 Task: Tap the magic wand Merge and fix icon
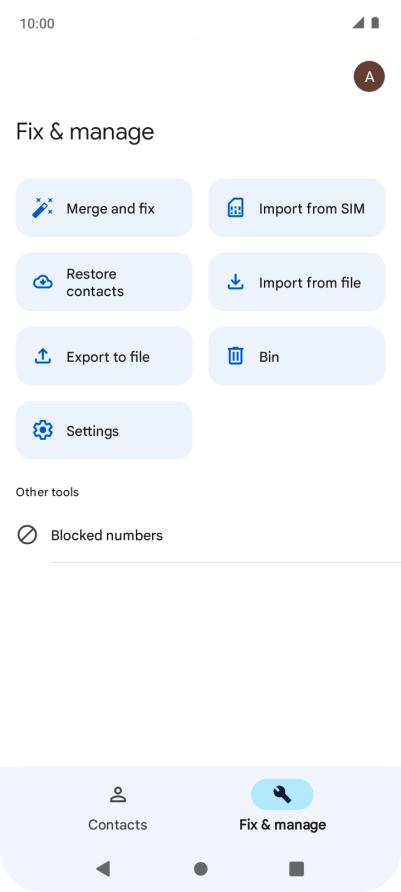click(x=43, y=208)
